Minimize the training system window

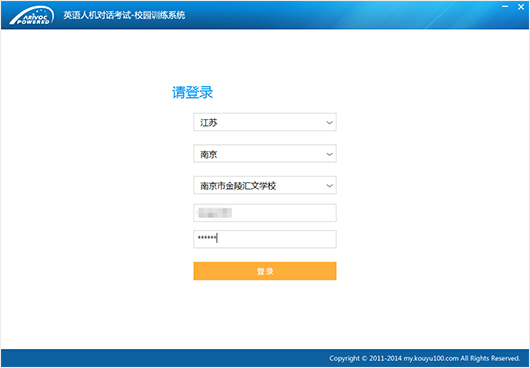click(x=505, y=7)
